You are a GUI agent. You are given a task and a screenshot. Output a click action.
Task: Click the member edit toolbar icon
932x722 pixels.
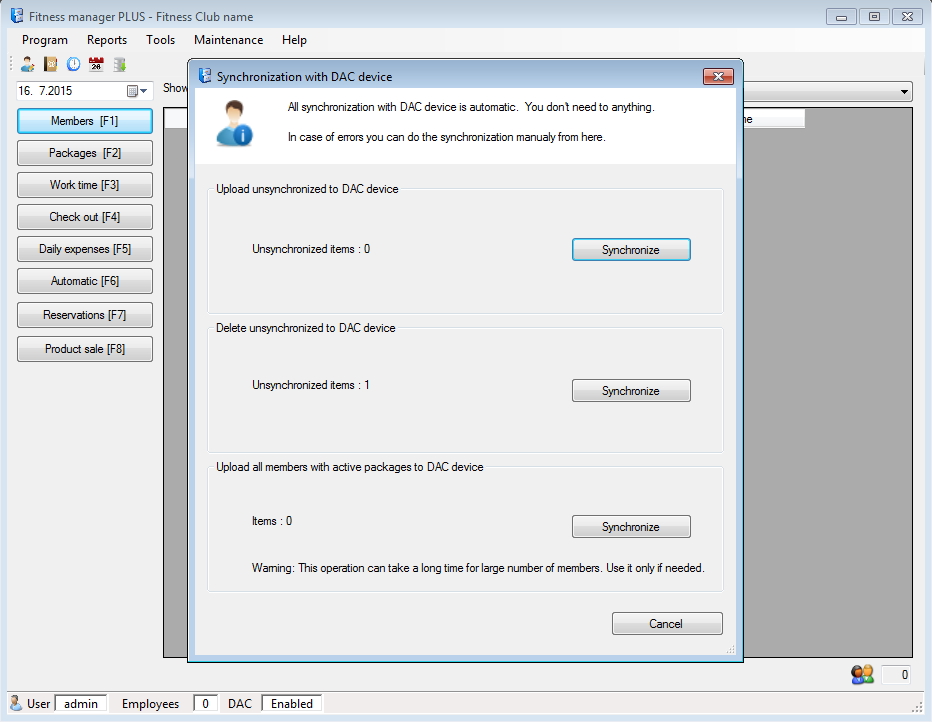click(x=28, y=64)
